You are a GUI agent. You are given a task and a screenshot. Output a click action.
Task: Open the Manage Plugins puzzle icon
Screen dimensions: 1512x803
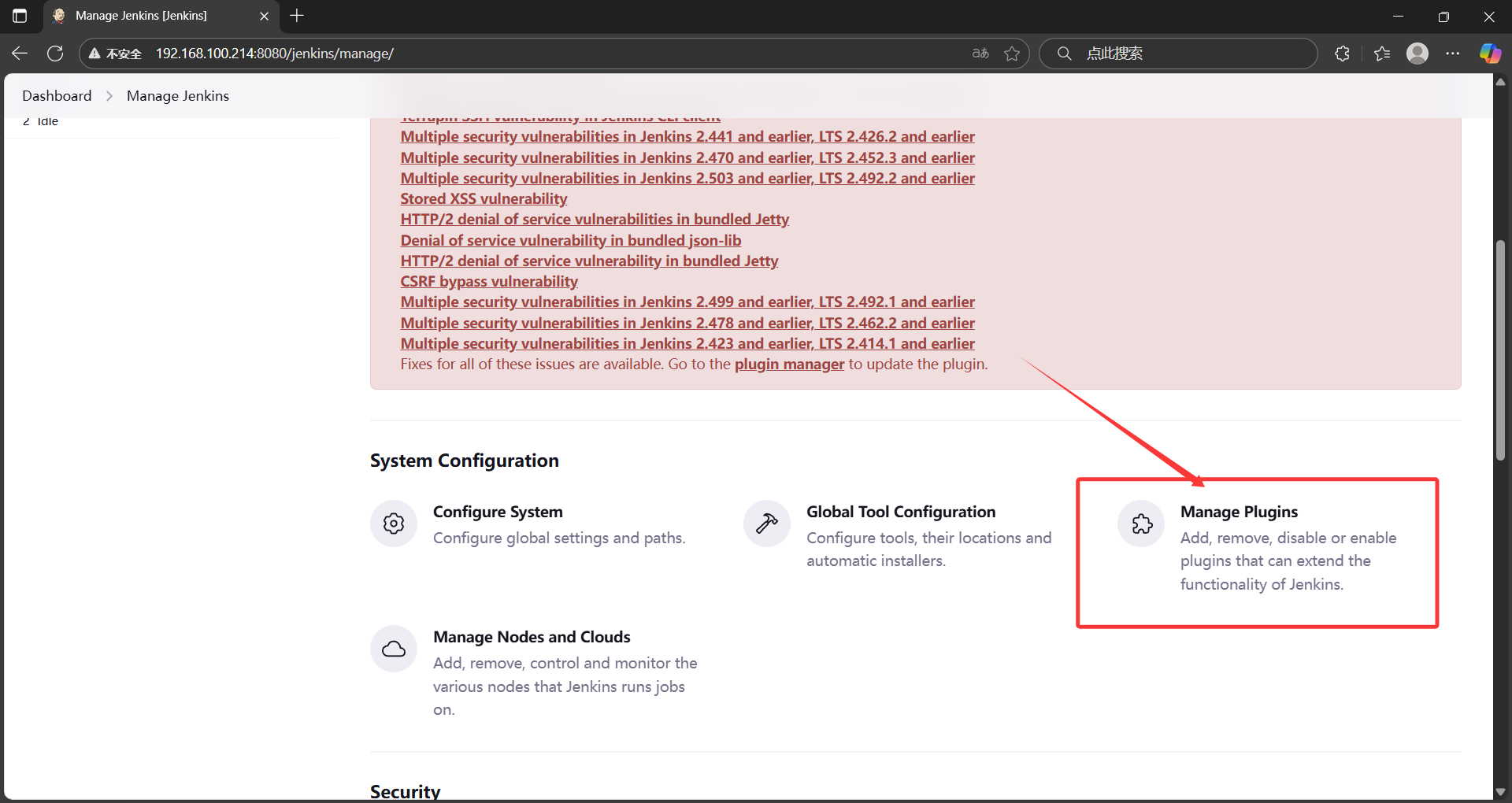[x=1141, y=524]
